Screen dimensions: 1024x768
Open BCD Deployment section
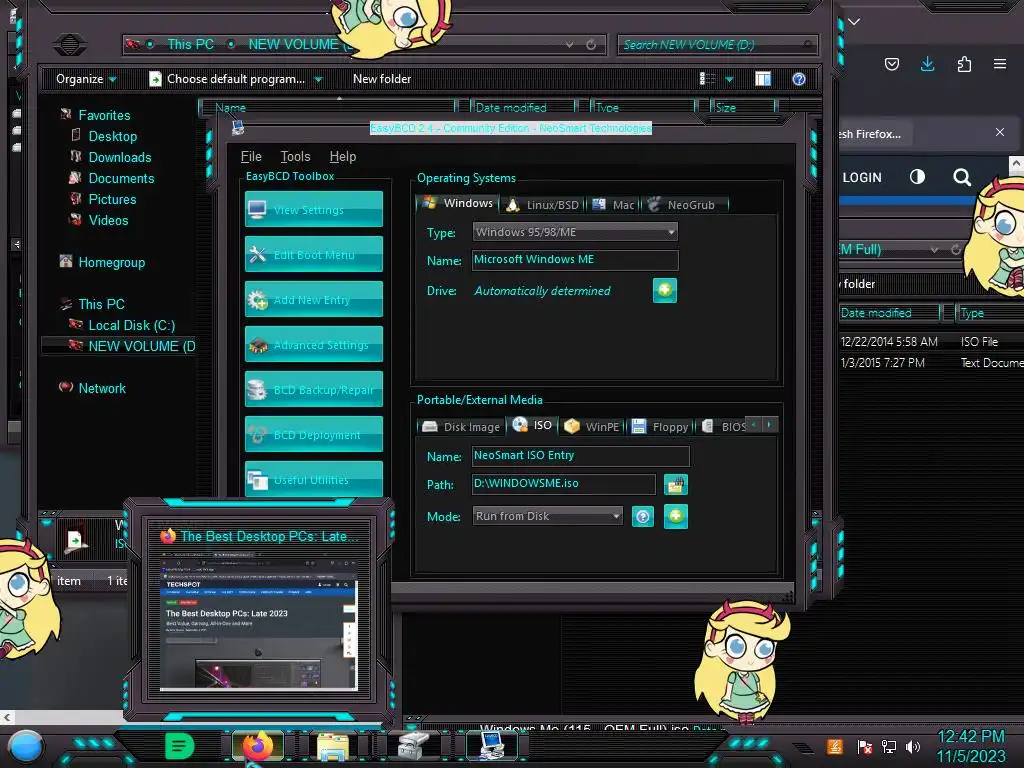pos(313,434)
